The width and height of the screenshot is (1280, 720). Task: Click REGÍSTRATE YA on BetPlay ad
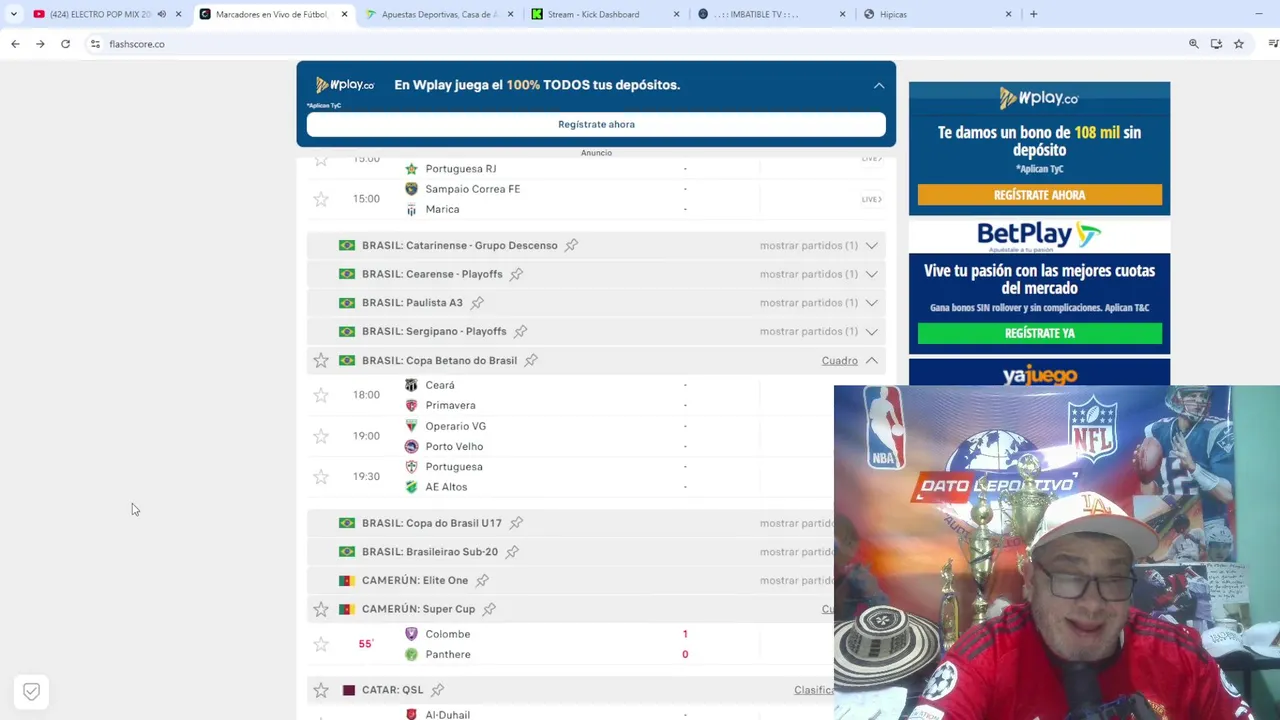1040,333
